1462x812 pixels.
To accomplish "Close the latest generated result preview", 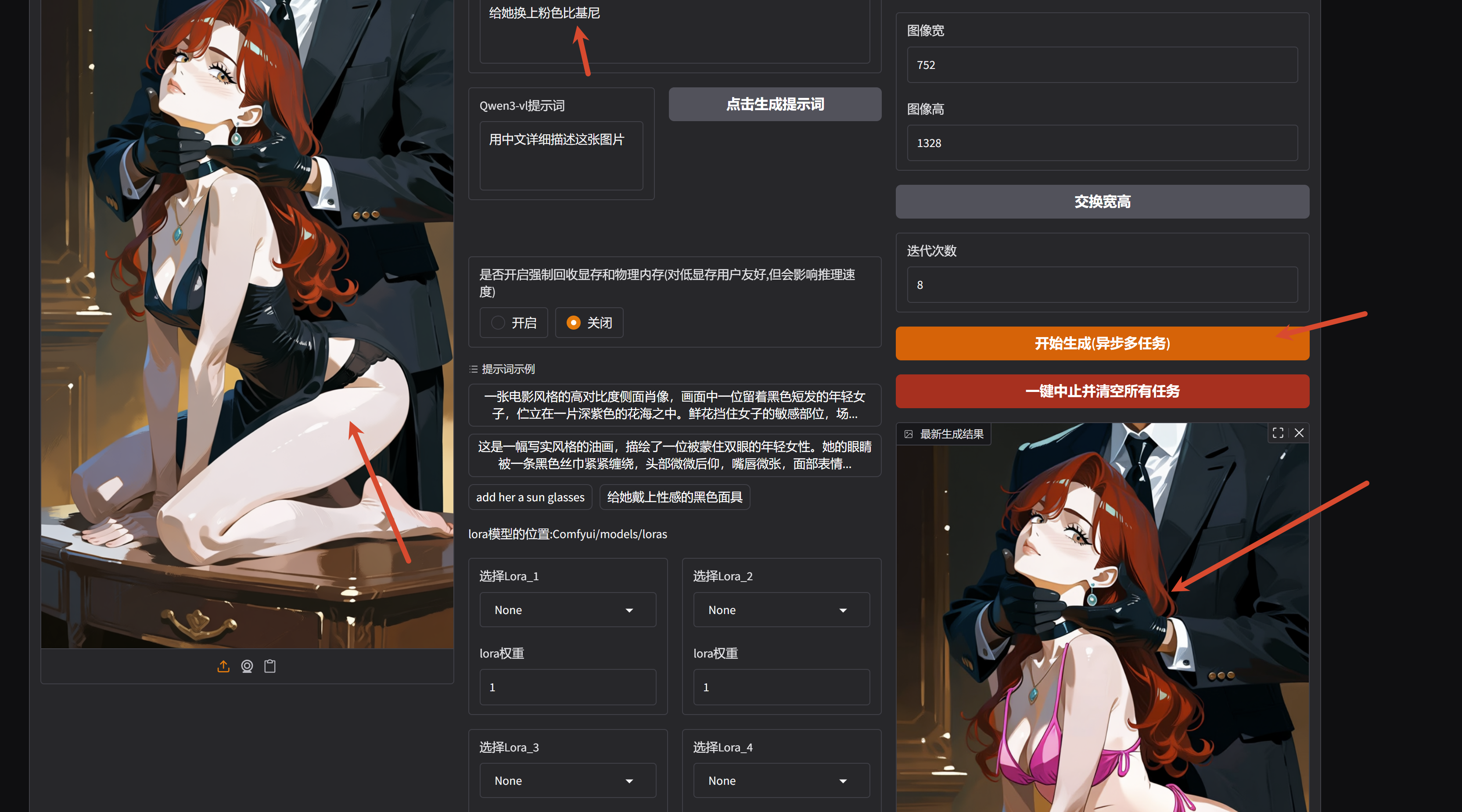I will (1299, 433).
